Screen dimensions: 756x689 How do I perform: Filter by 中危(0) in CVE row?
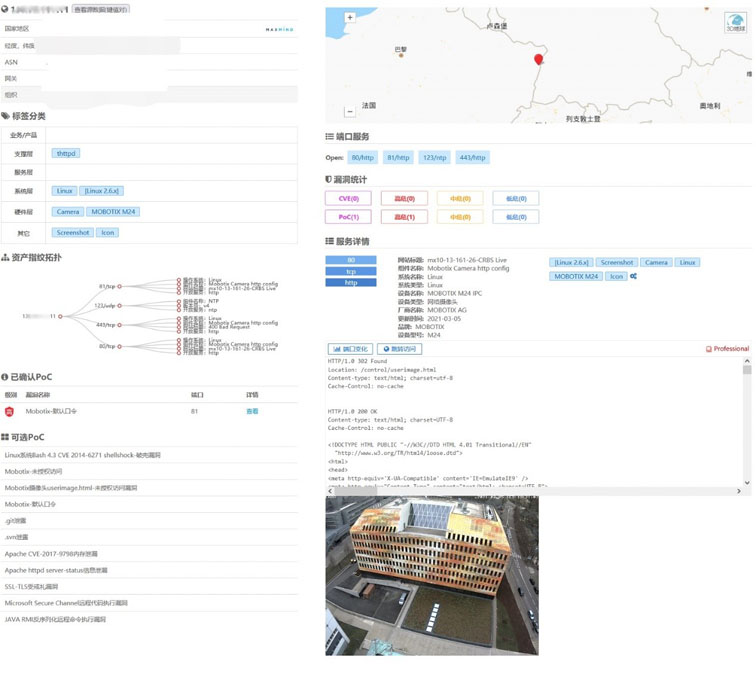click(460, 199)
